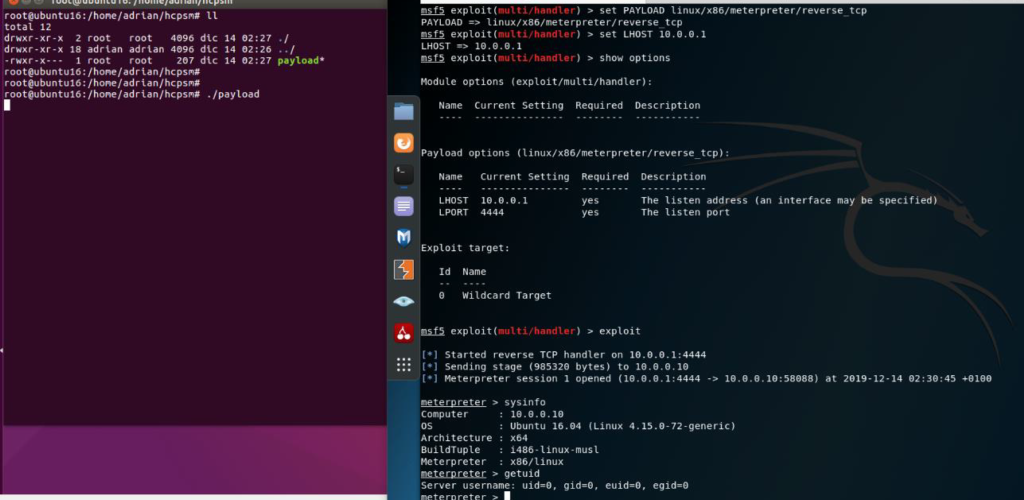
Task: Click 'Computer : 10.0.0.10' line
Action: click(x=492, y=414)
